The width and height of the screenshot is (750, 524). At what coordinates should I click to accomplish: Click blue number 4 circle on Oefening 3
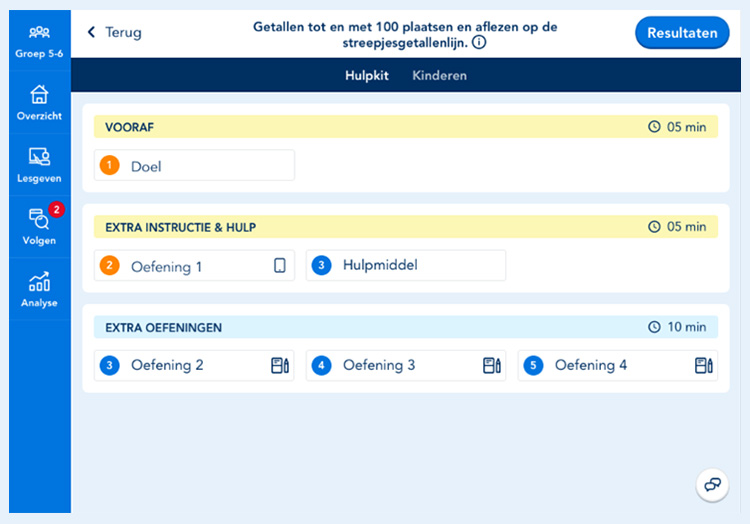click(321, 366)
